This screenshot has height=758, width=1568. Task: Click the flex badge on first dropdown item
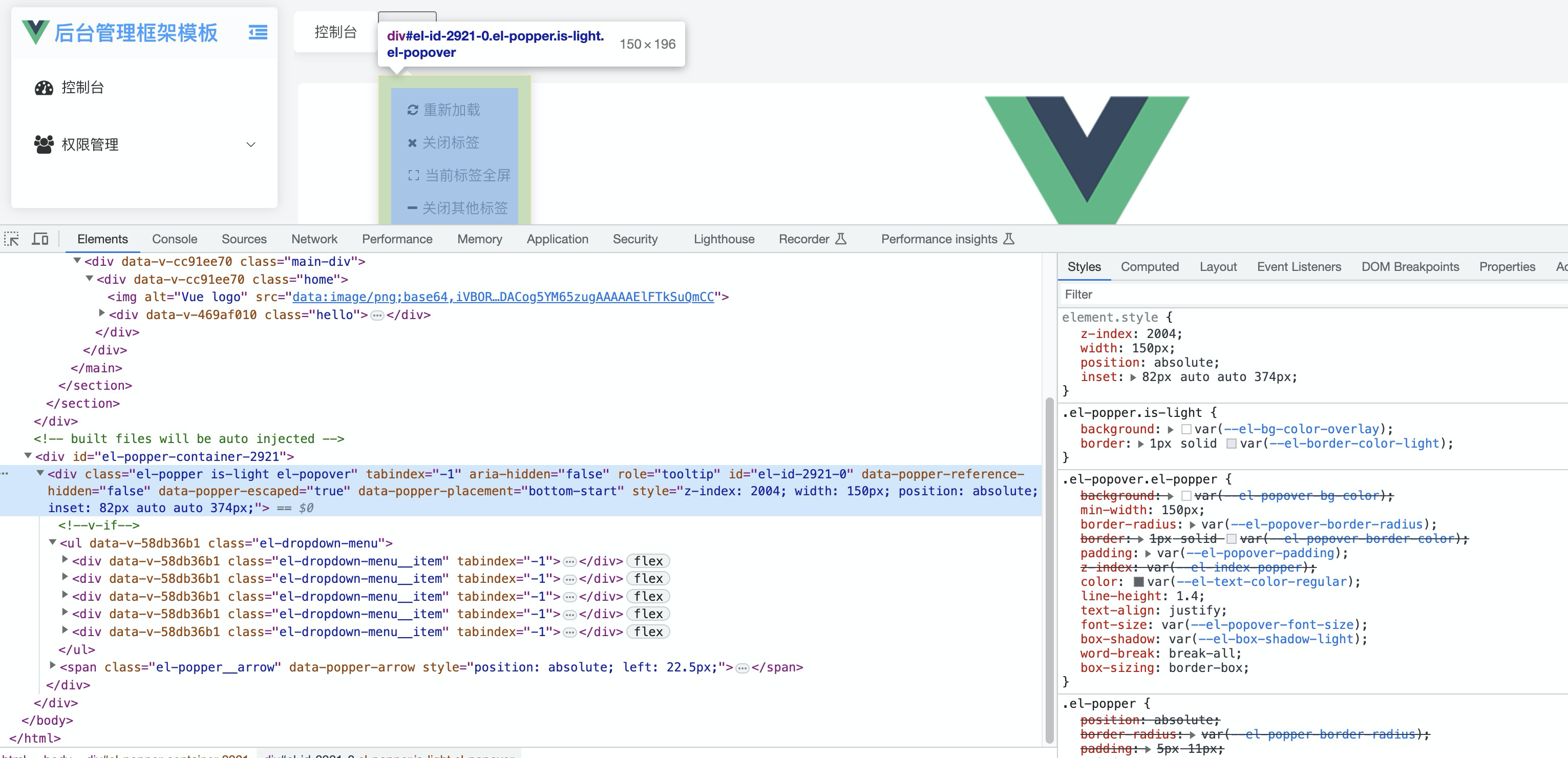(x=648, y=561)
